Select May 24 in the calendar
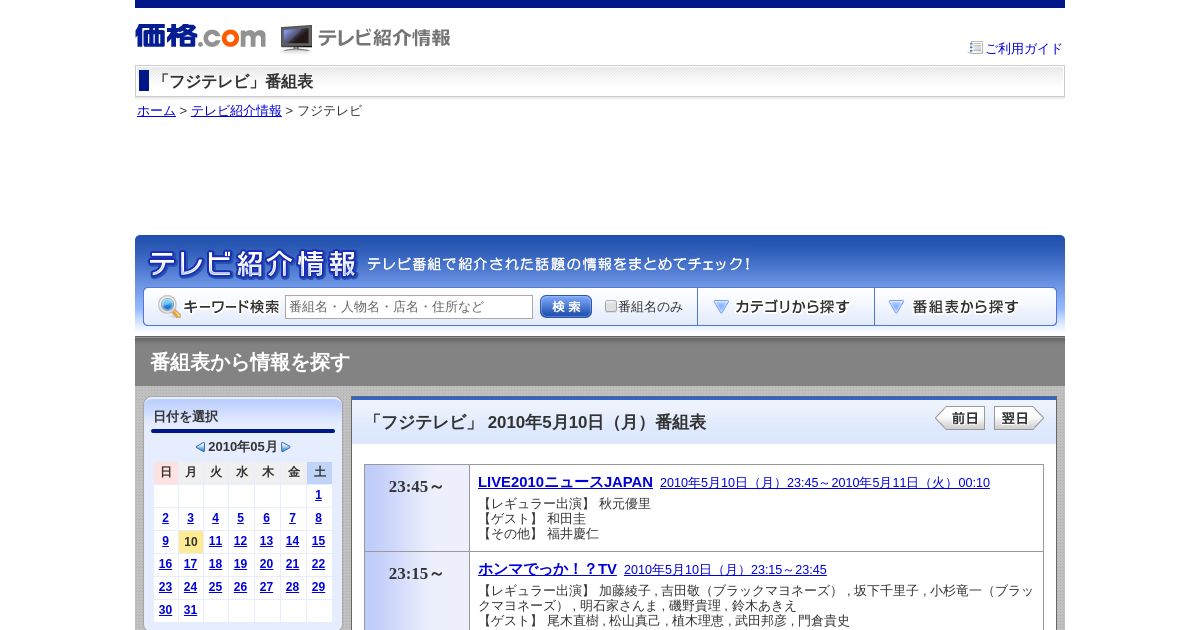Screen dimensions: 1200x630 click(190, 587)
